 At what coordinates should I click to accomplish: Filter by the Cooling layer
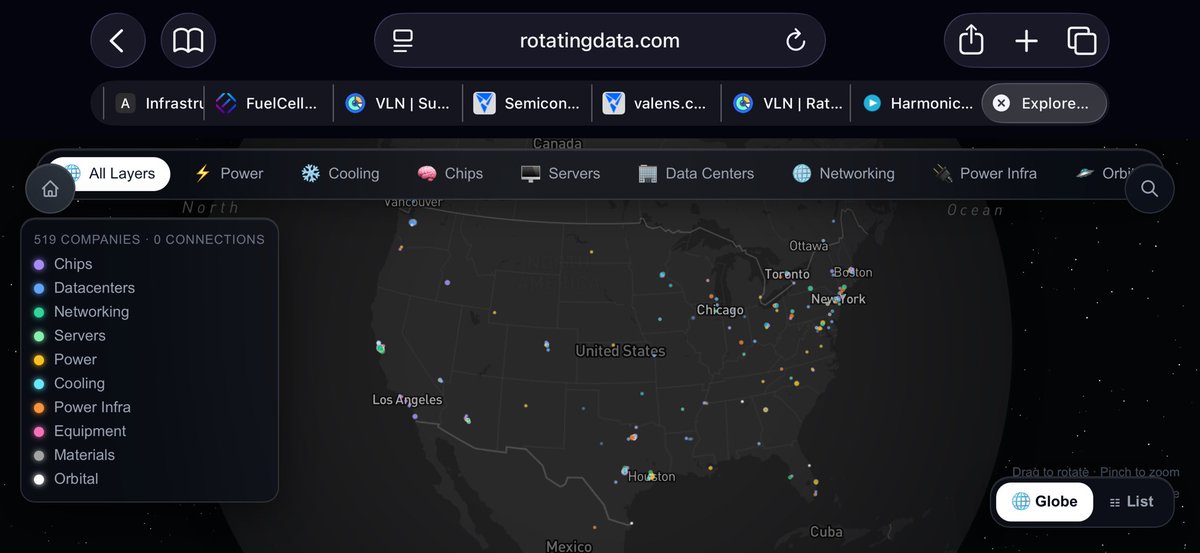(340, 173)
